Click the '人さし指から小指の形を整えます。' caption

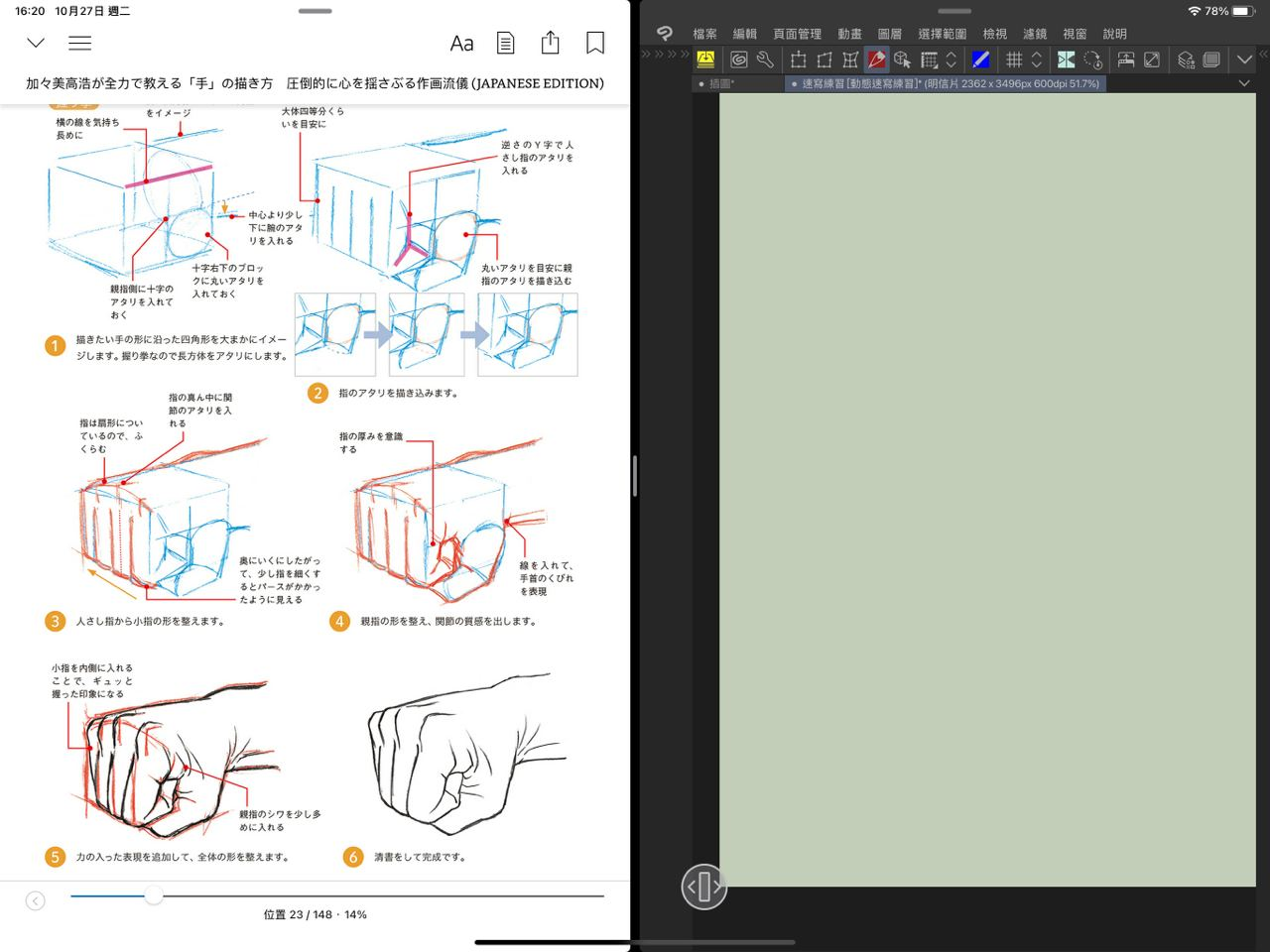pos(152,621)
